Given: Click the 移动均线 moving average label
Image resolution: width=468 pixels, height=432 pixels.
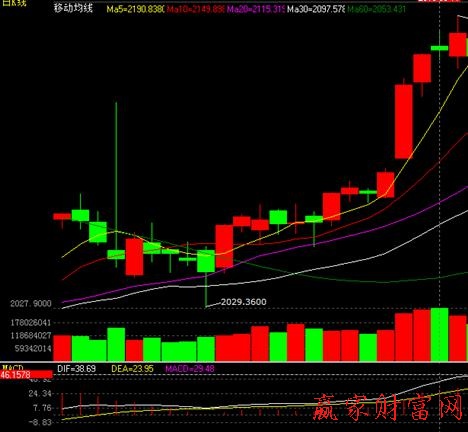Looking at the screenshot, I should click(74, 8).
